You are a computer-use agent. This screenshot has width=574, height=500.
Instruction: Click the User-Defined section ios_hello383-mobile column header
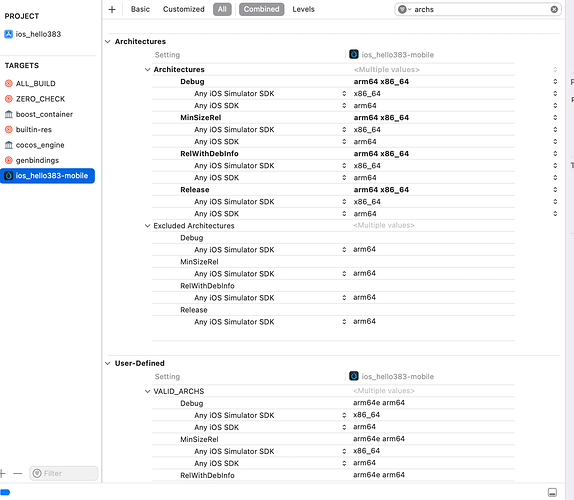(391, 376)
